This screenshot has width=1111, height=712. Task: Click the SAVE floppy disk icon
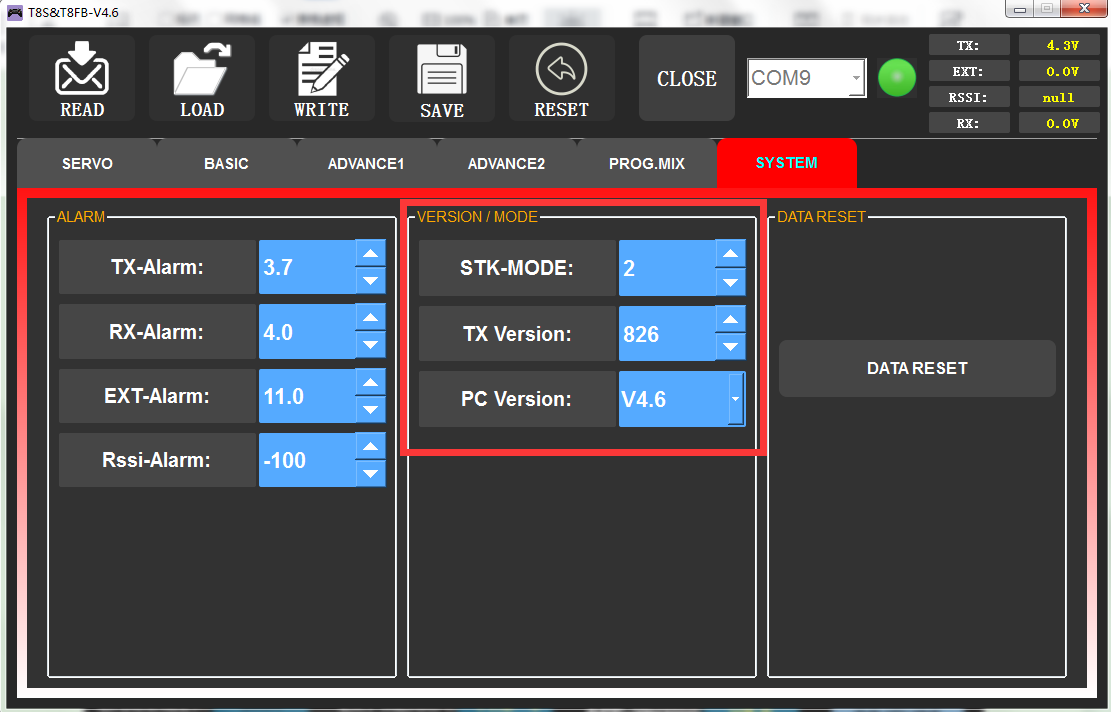click(441, 72)
